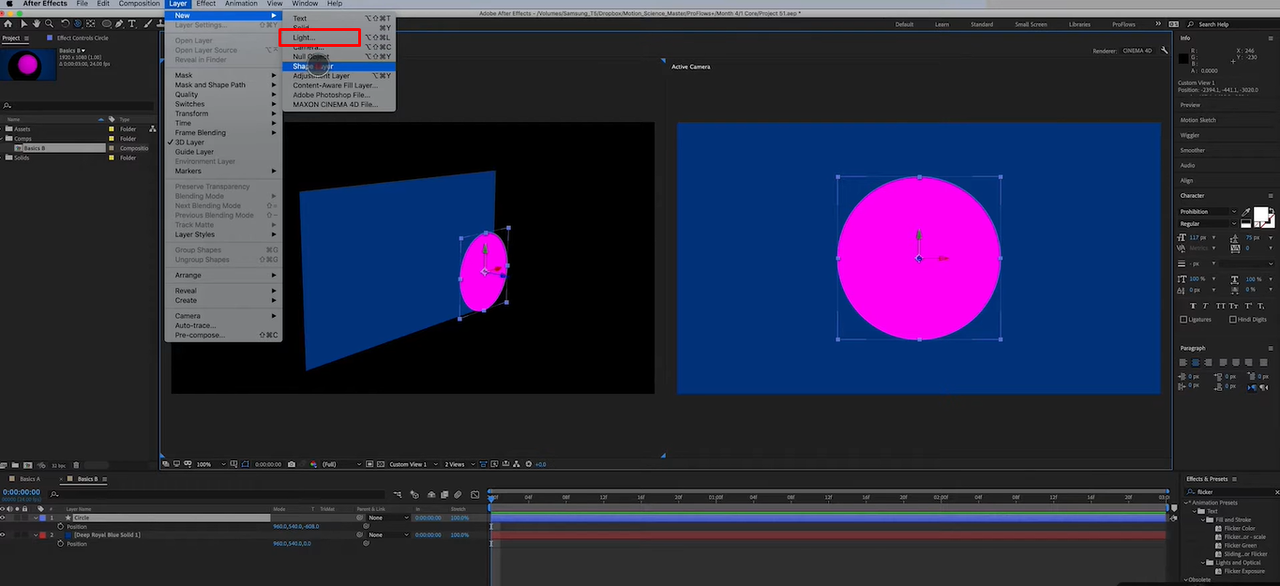Open parent None dropdown for Circle layer
Image resolution: width=1280 pixels, height=586 pixels.
(x=389, y=518)
